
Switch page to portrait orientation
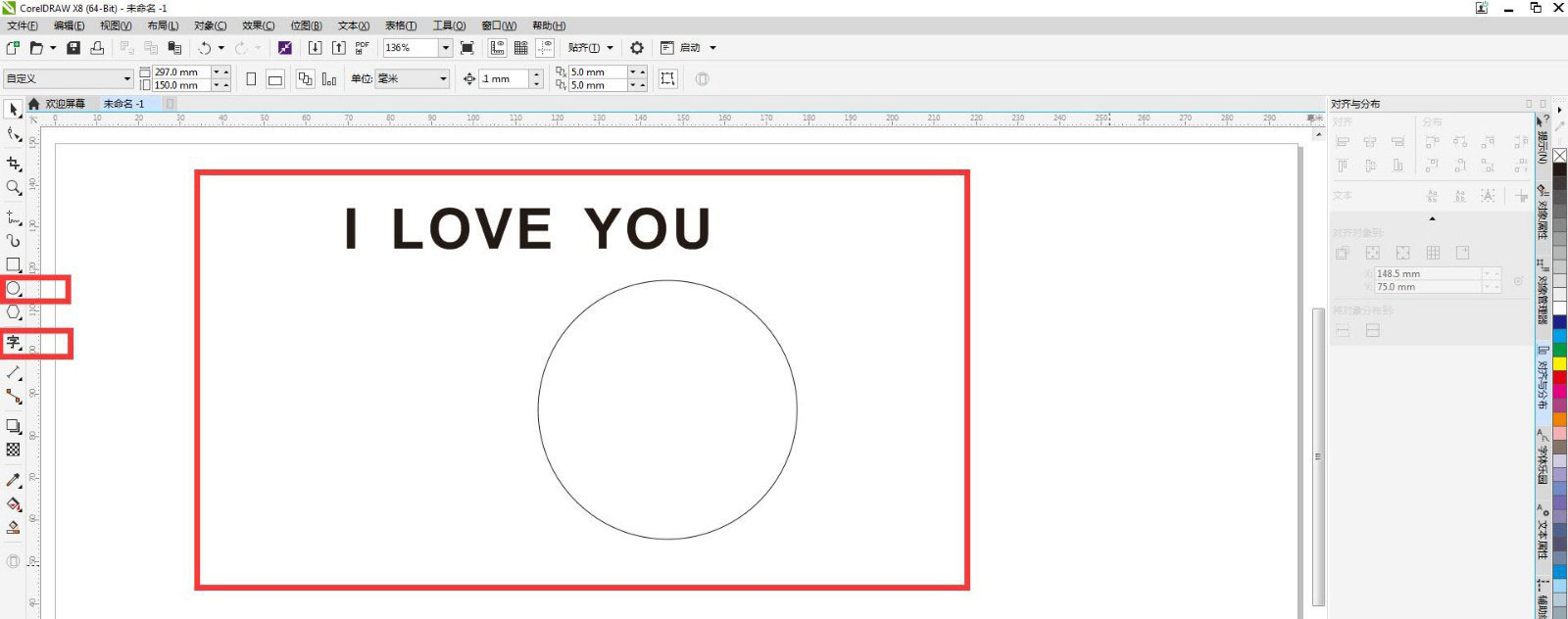tap(251, 79)
